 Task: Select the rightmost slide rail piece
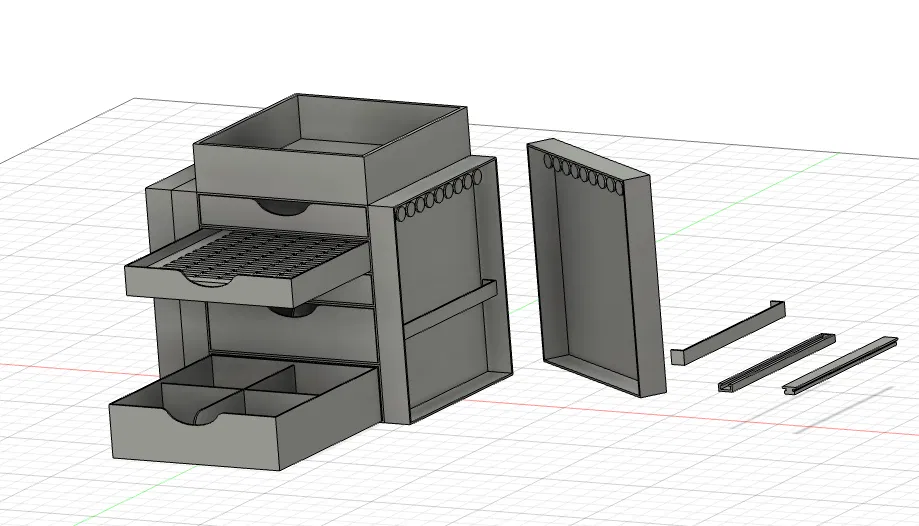click(x=840, y=366)
